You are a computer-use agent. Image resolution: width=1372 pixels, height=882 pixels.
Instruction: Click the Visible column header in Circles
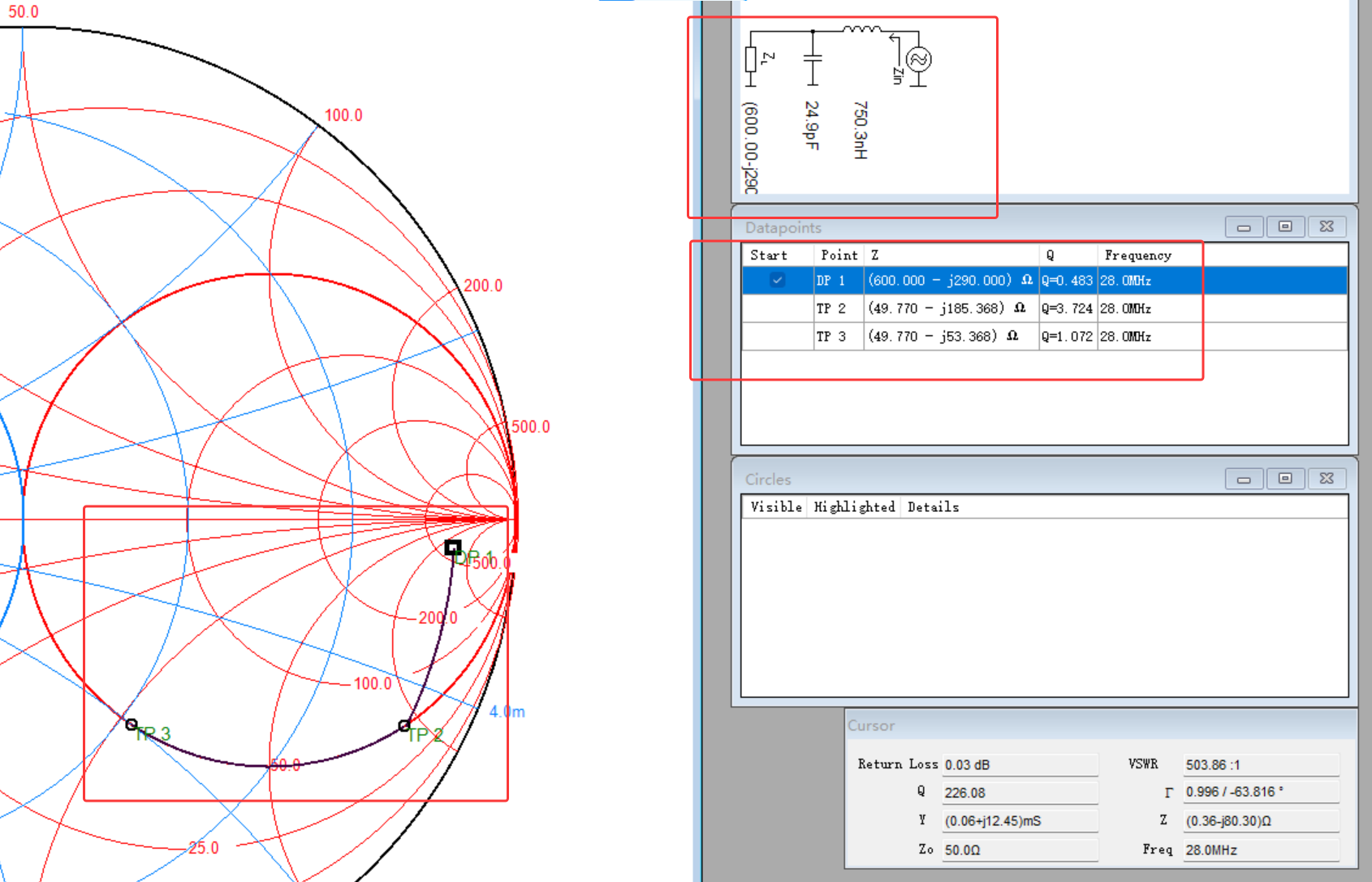[x=775, y=507]
